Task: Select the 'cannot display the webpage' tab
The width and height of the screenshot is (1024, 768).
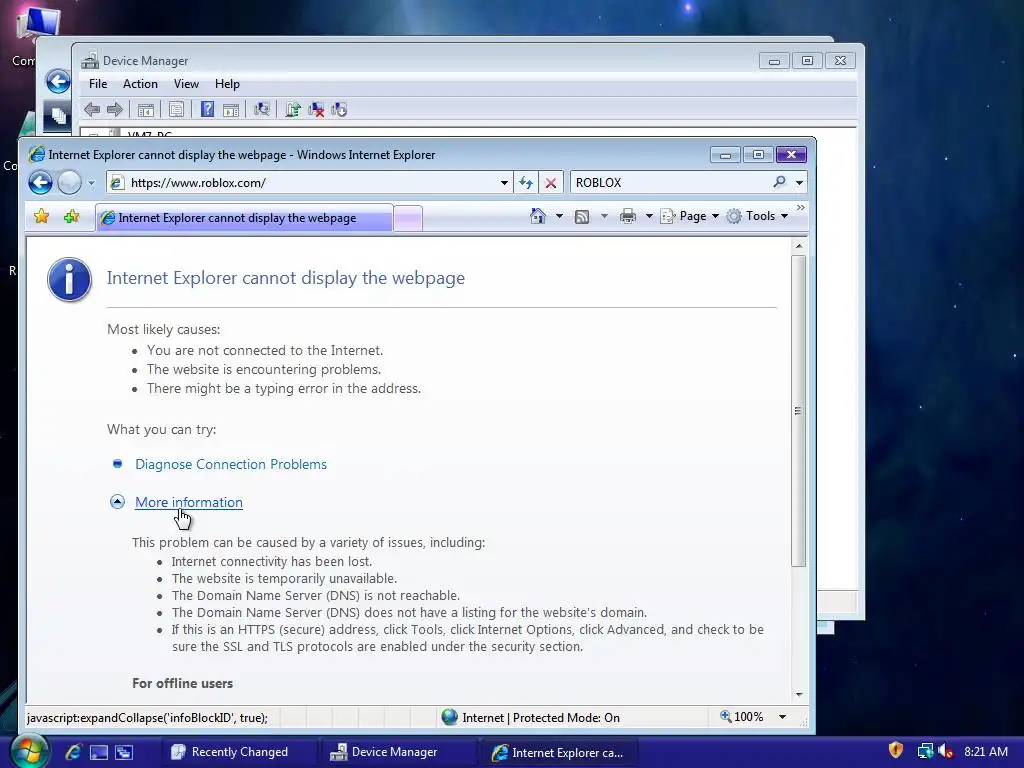Action: (244, 218)
